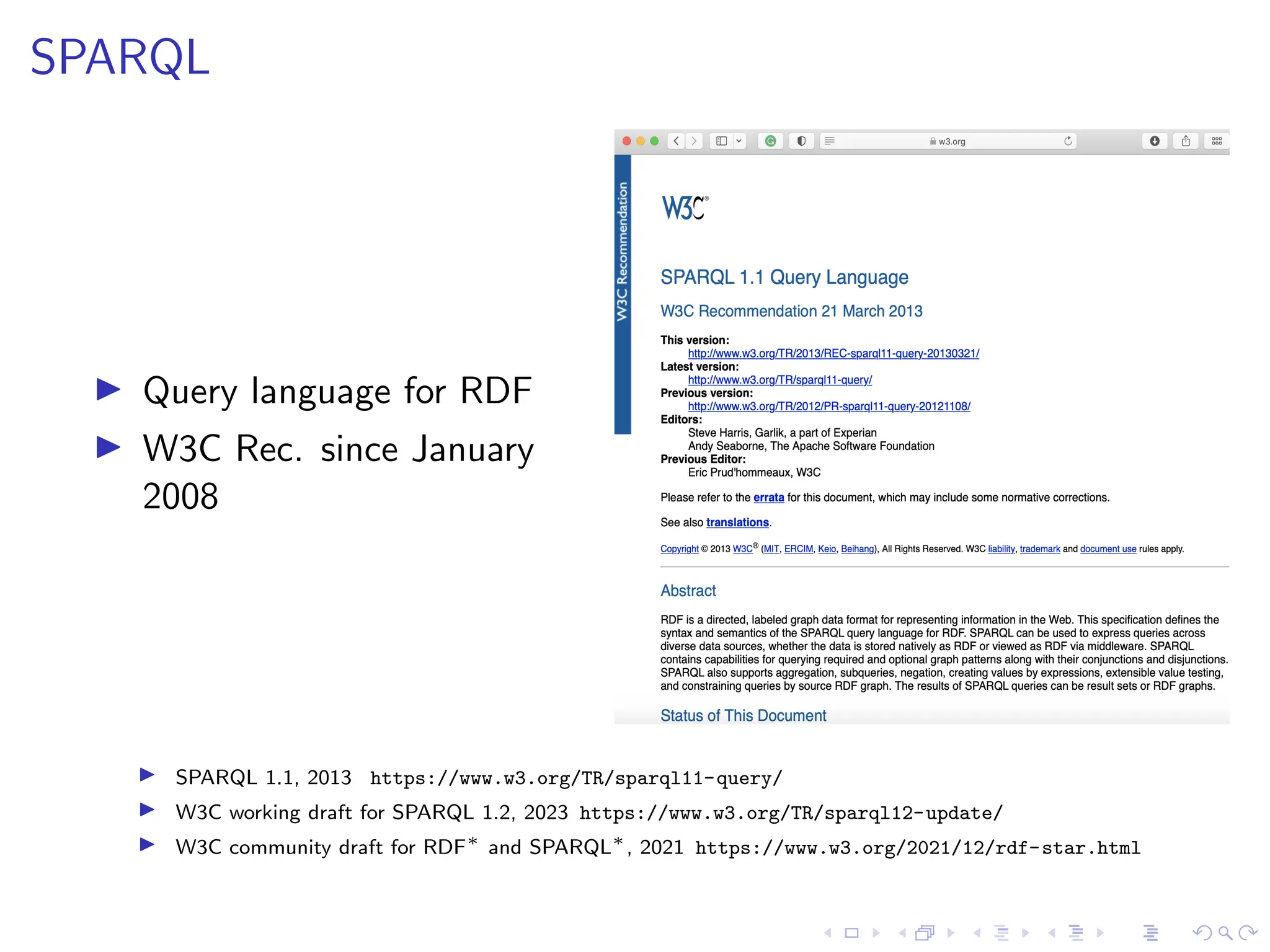
Task: Click the Beamer section icon
Action: (1077, 933)
